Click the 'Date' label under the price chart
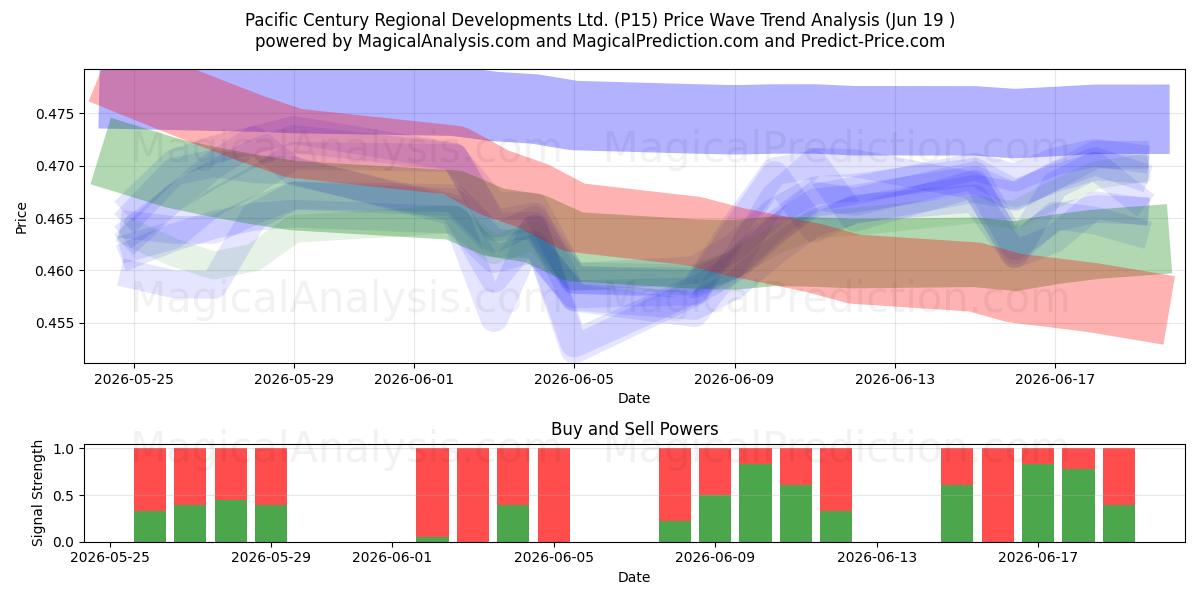Viewport: 1200px width, 600px height. [634, 398]
